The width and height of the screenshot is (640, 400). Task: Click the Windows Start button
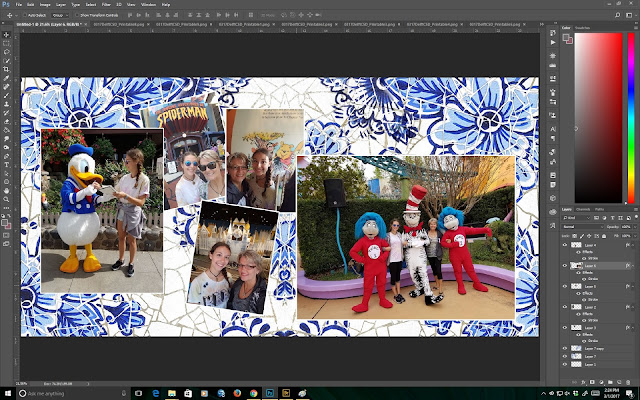point(8,393)
